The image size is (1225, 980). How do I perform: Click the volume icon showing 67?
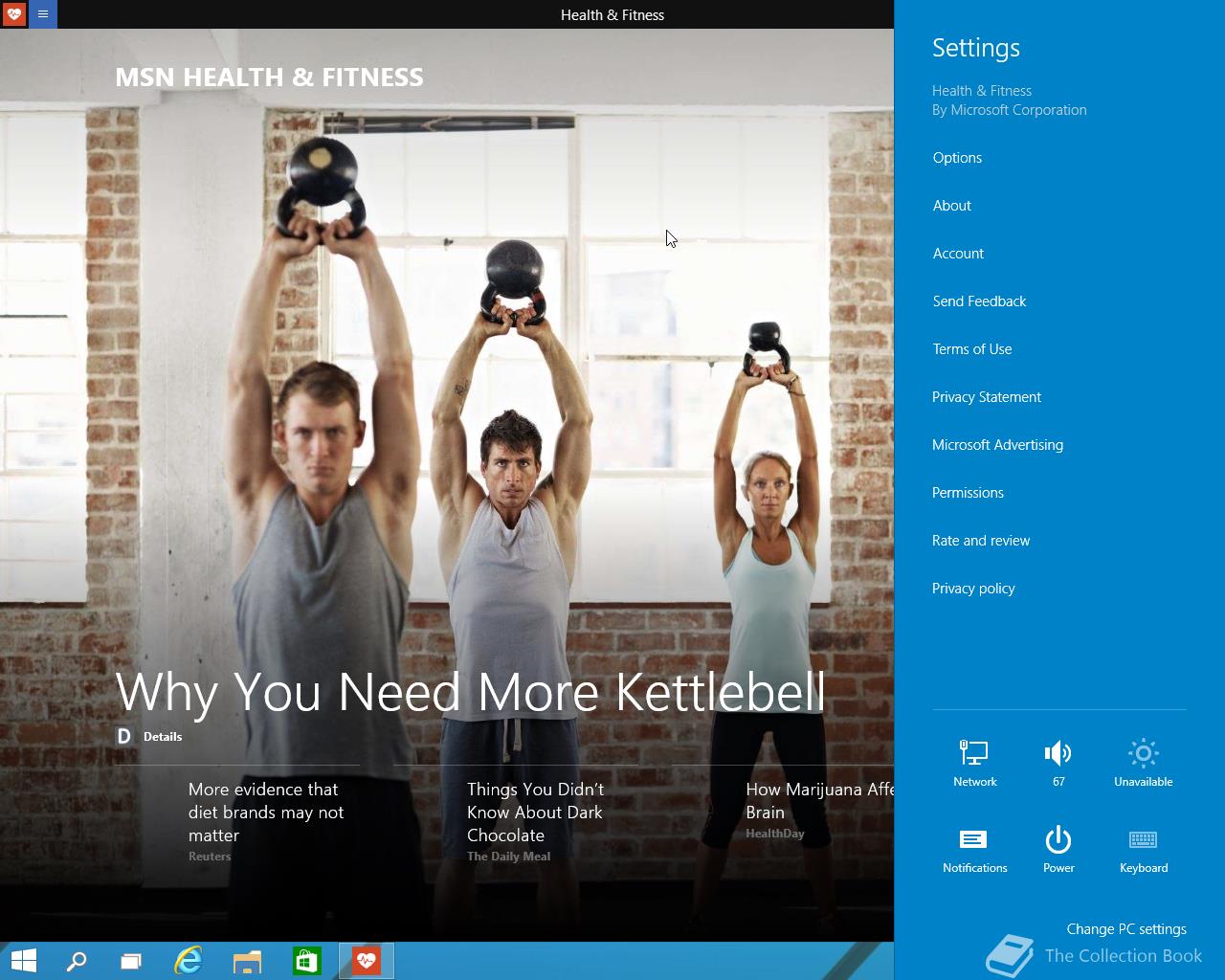click(x=1058, y=763)
